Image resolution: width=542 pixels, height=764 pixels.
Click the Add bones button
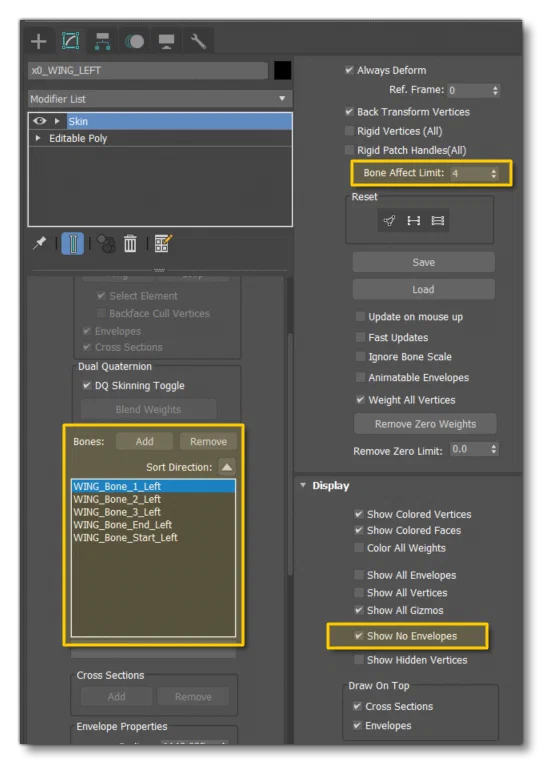click(x=144, y=441)
